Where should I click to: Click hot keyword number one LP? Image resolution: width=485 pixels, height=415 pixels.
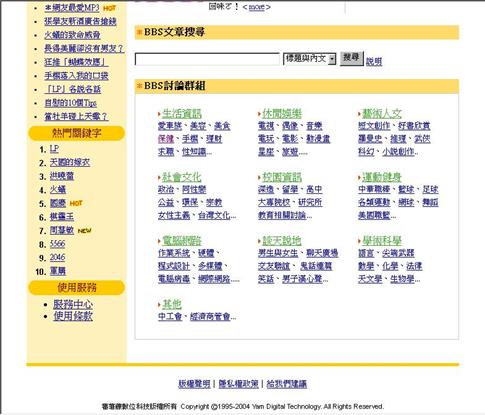point(54,149)
